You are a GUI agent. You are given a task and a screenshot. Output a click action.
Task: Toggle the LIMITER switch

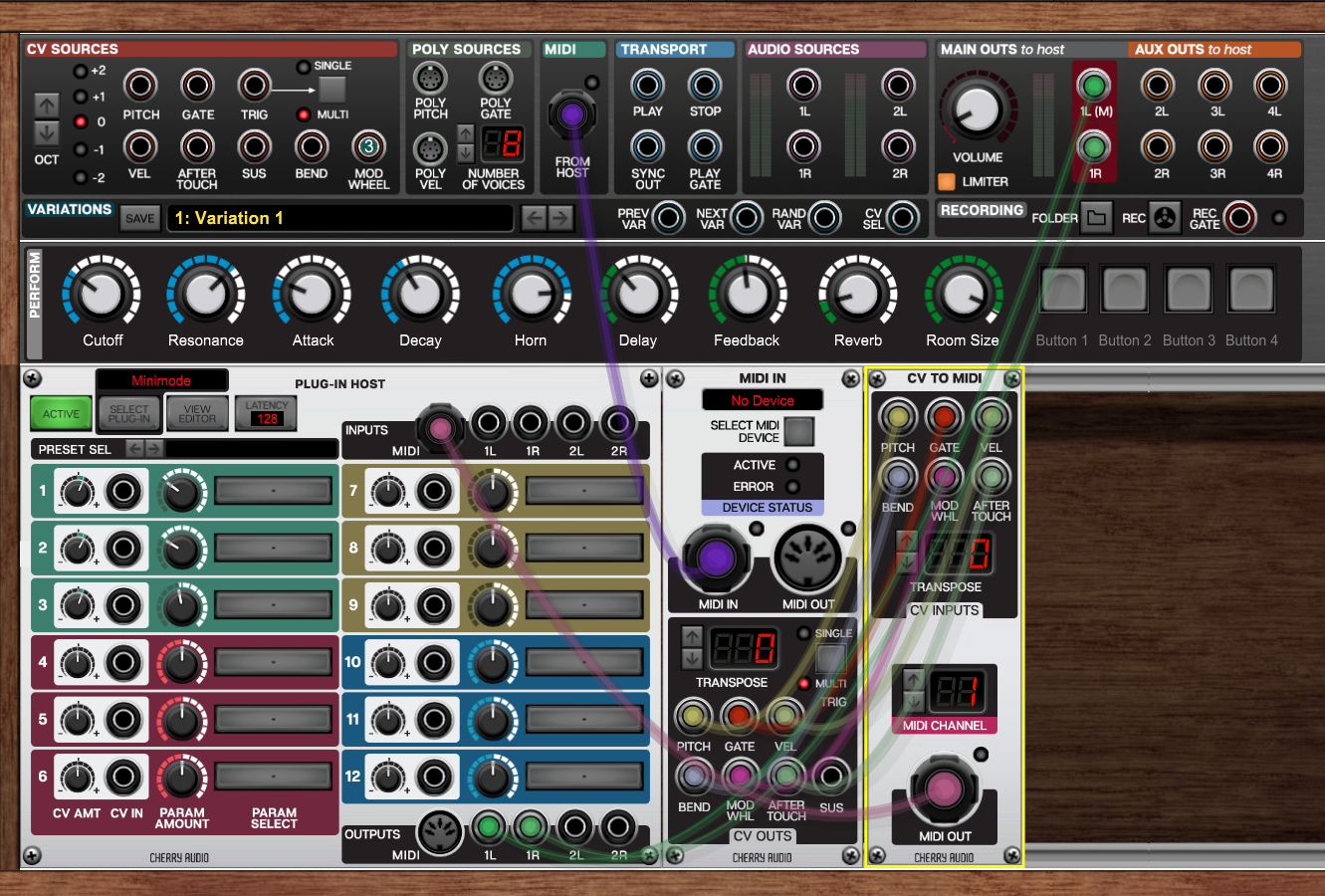pos(946,182)
